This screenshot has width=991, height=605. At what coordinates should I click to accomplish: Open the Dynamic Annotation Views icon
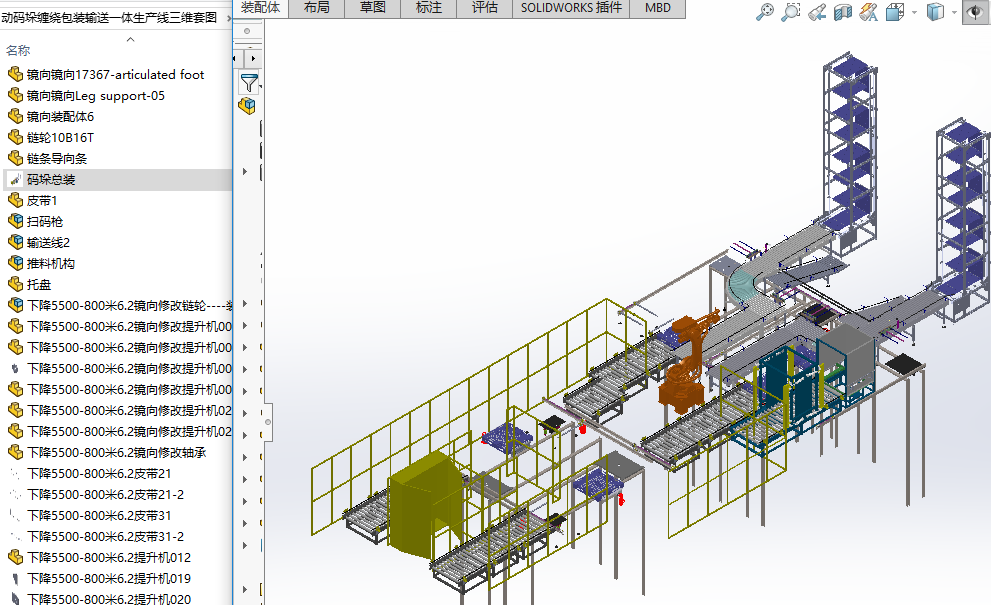pyautogui.click(x=868, y=12)
